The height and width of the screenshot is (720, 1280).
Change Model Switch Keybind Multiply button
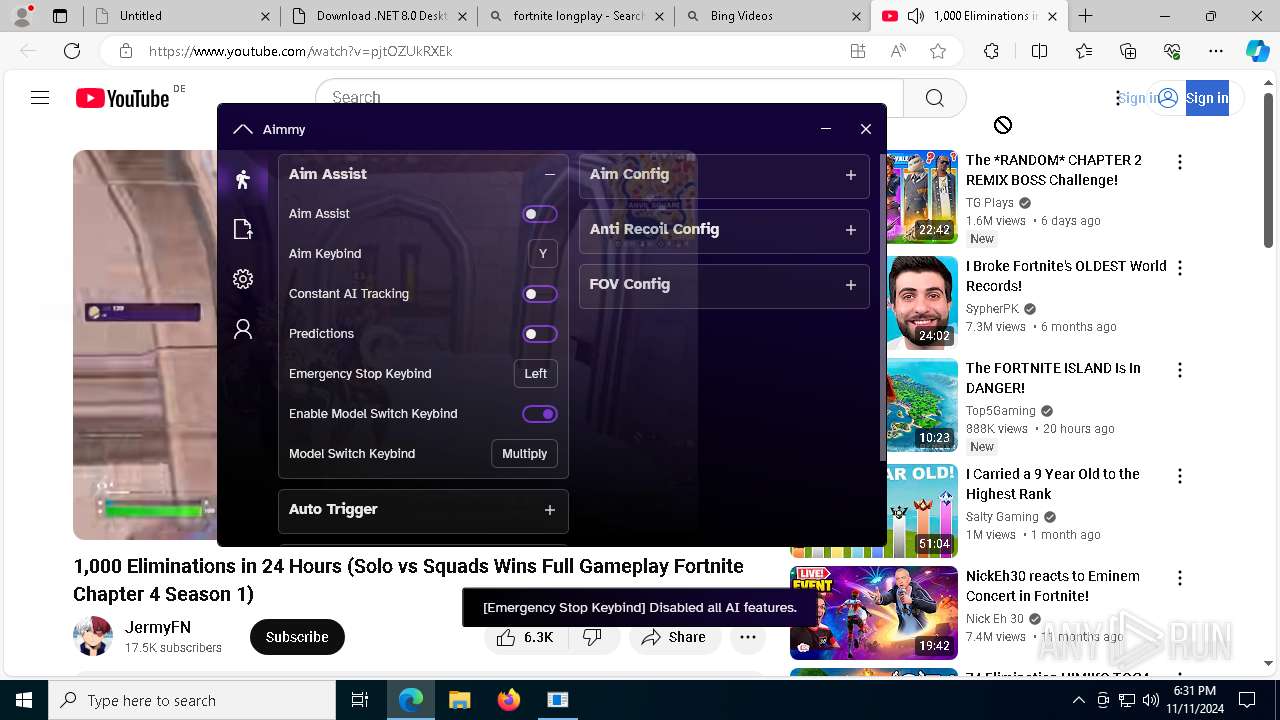[x=525, y=454]
